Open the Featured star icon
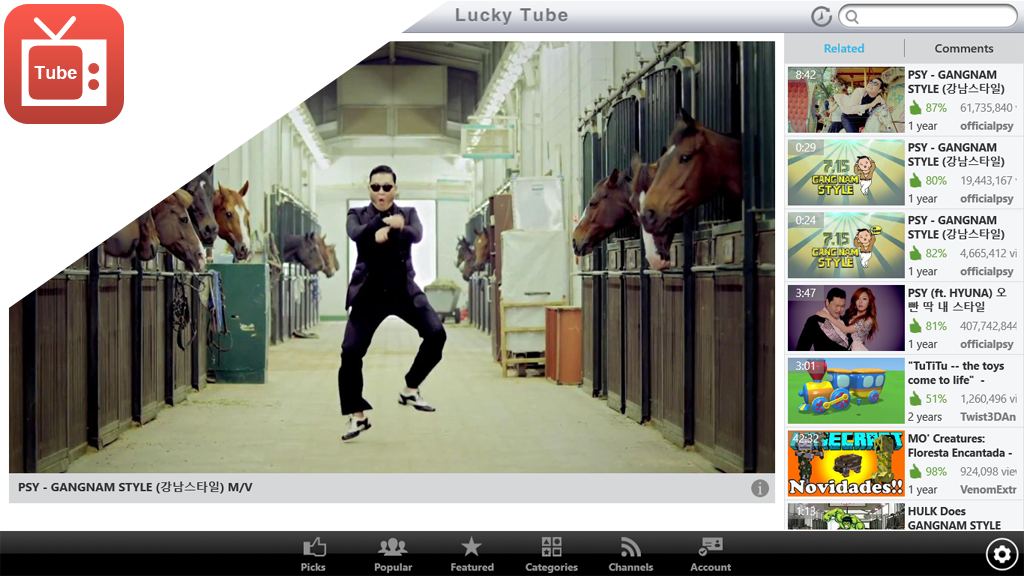 click(471, 547)
